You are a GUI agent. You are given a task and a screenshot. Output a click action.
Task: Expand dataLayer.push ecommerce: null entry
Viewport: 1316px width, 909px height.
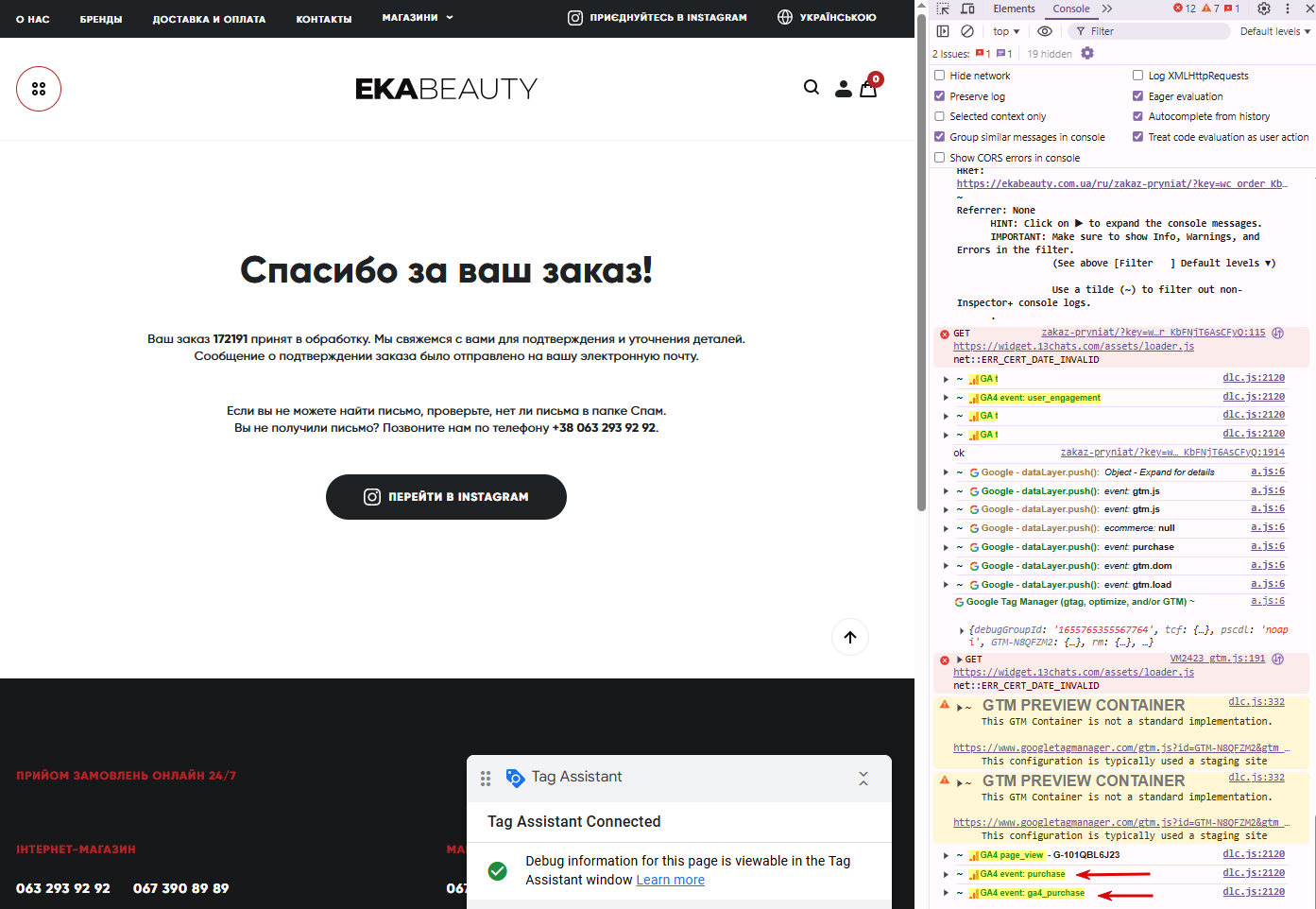coord(946,528)
